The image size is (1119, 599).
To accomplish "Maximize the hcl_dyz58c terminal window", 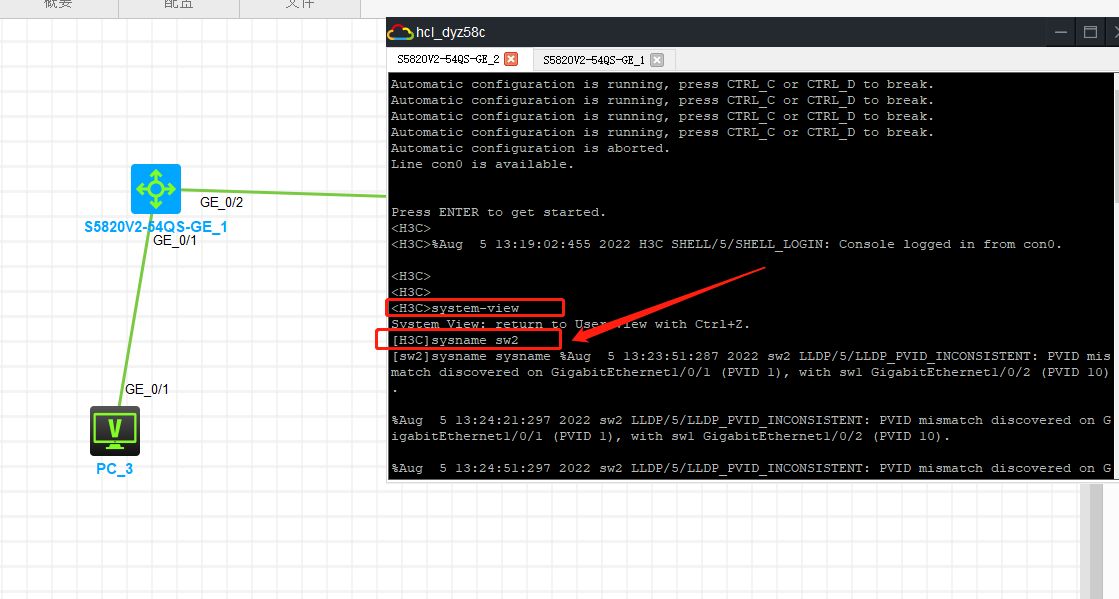I will point(1090,32).
